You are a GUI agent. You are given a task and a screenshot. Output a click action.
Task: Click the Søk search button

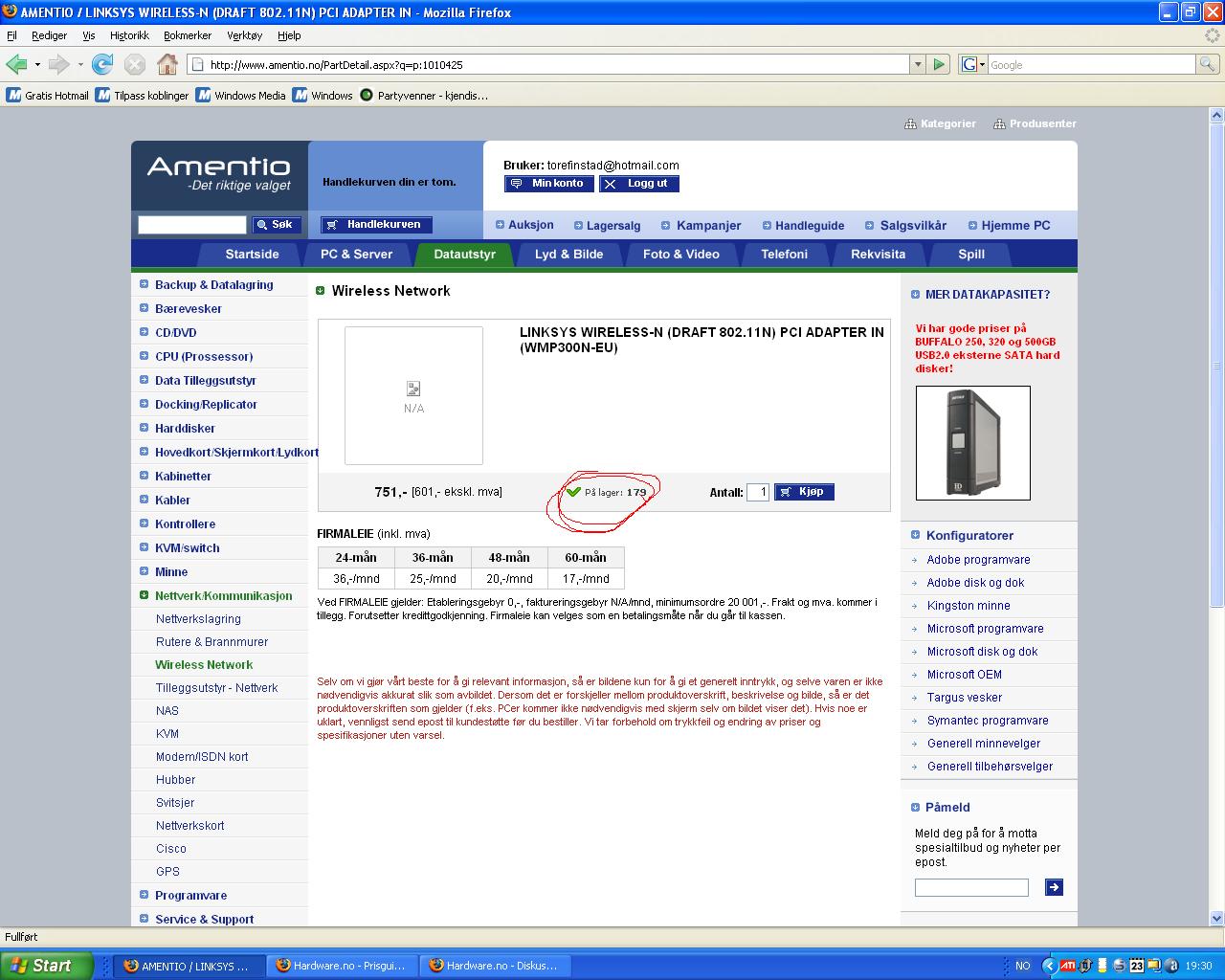[x=277, y=224]
